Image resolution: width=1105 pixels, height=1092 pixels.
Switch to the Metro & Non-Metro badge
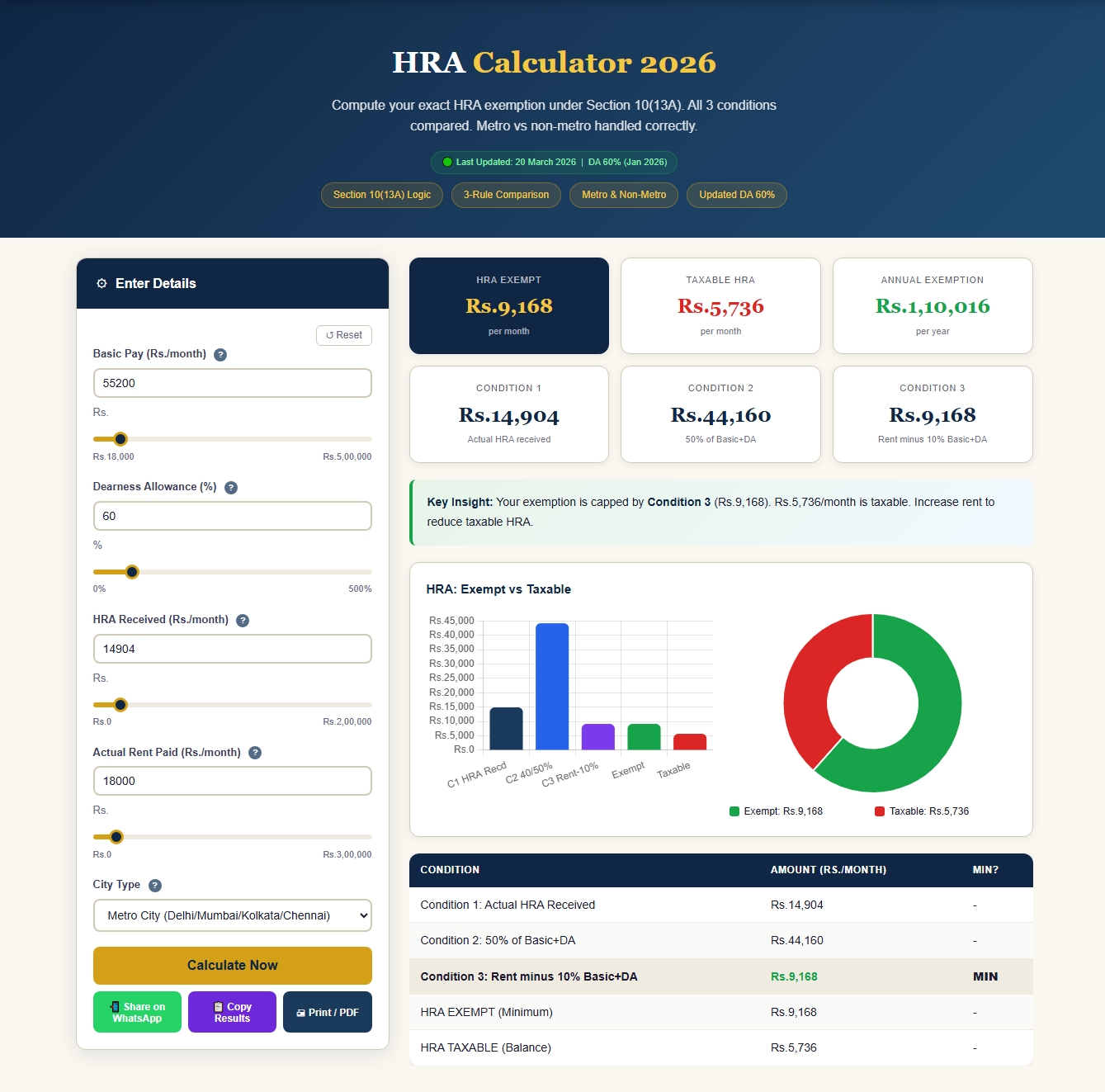[x=623, y=195]
